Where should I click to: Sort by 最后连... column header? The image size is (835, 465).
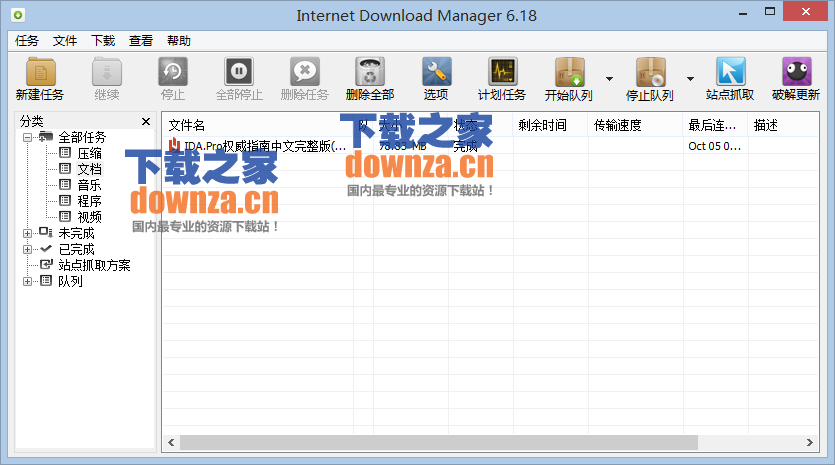tap(715, 125)
